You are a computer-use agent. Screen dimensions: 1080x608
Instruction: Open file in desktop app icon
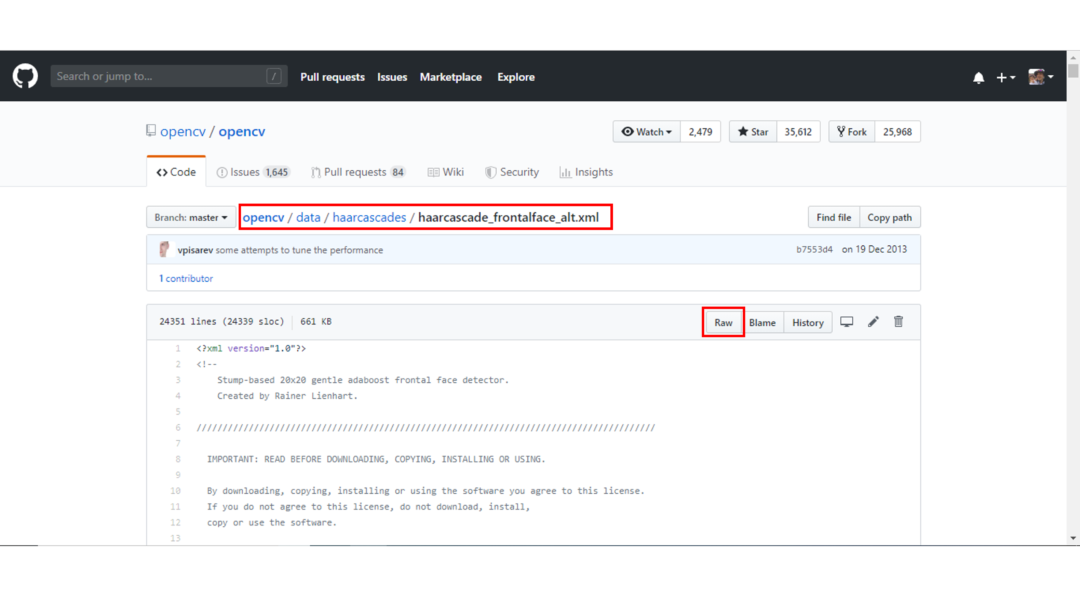847,322
